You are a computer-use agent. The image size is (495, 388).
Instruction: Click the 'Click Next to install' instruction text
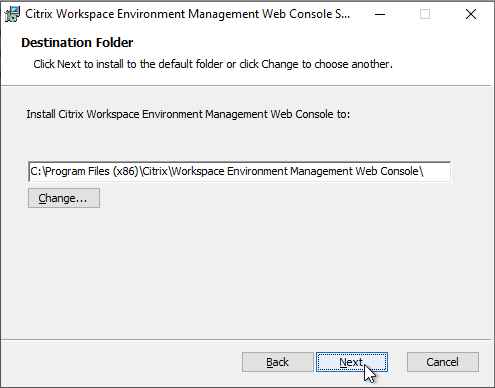point(213,64)
